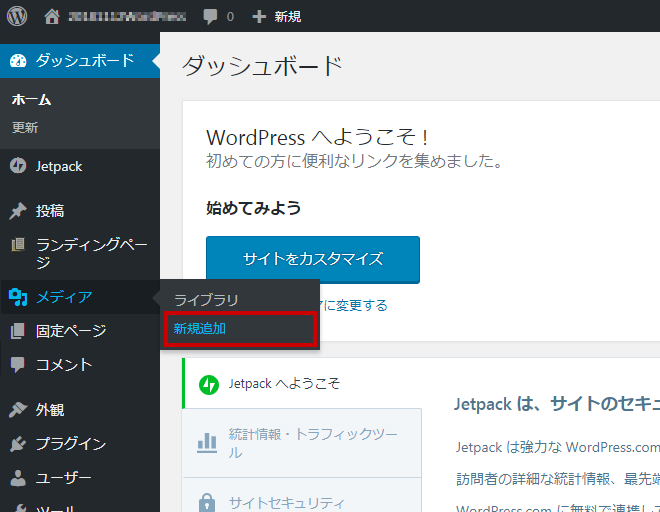Viewport: 660px width, 512px height.
Task: Click the に変更する theme link
Action: pyautogui.click(x=354, y=305)
